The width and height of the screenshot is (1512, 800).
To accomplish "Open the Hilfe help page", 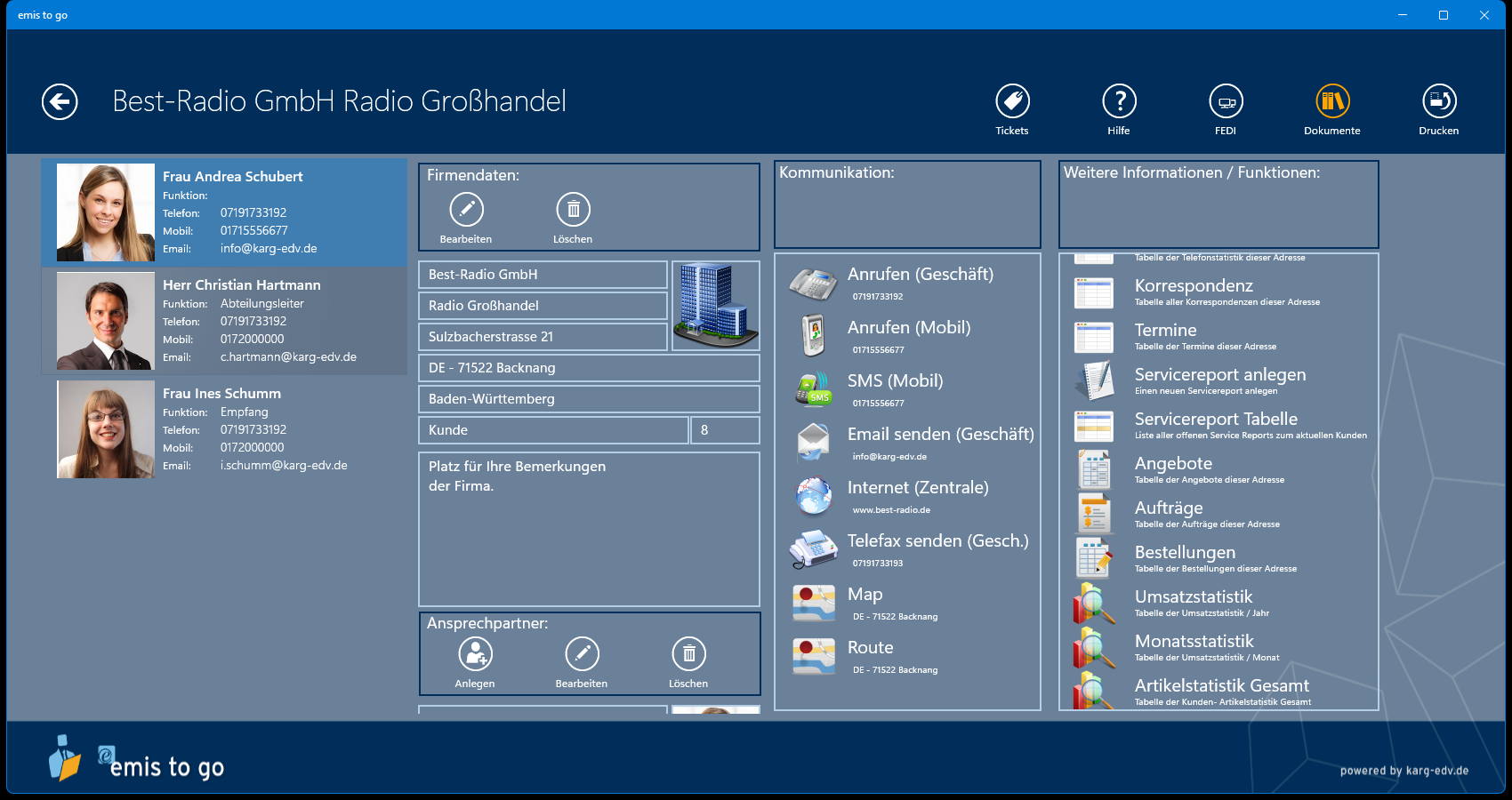I will pyautogui.click(x=1119, y=101).
